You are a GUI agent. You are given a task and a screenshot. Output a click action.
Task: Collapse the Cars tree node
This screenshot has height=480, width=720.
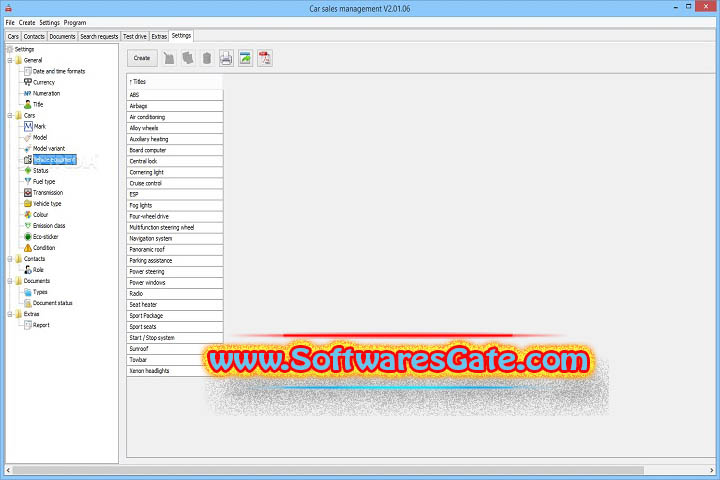10,115
